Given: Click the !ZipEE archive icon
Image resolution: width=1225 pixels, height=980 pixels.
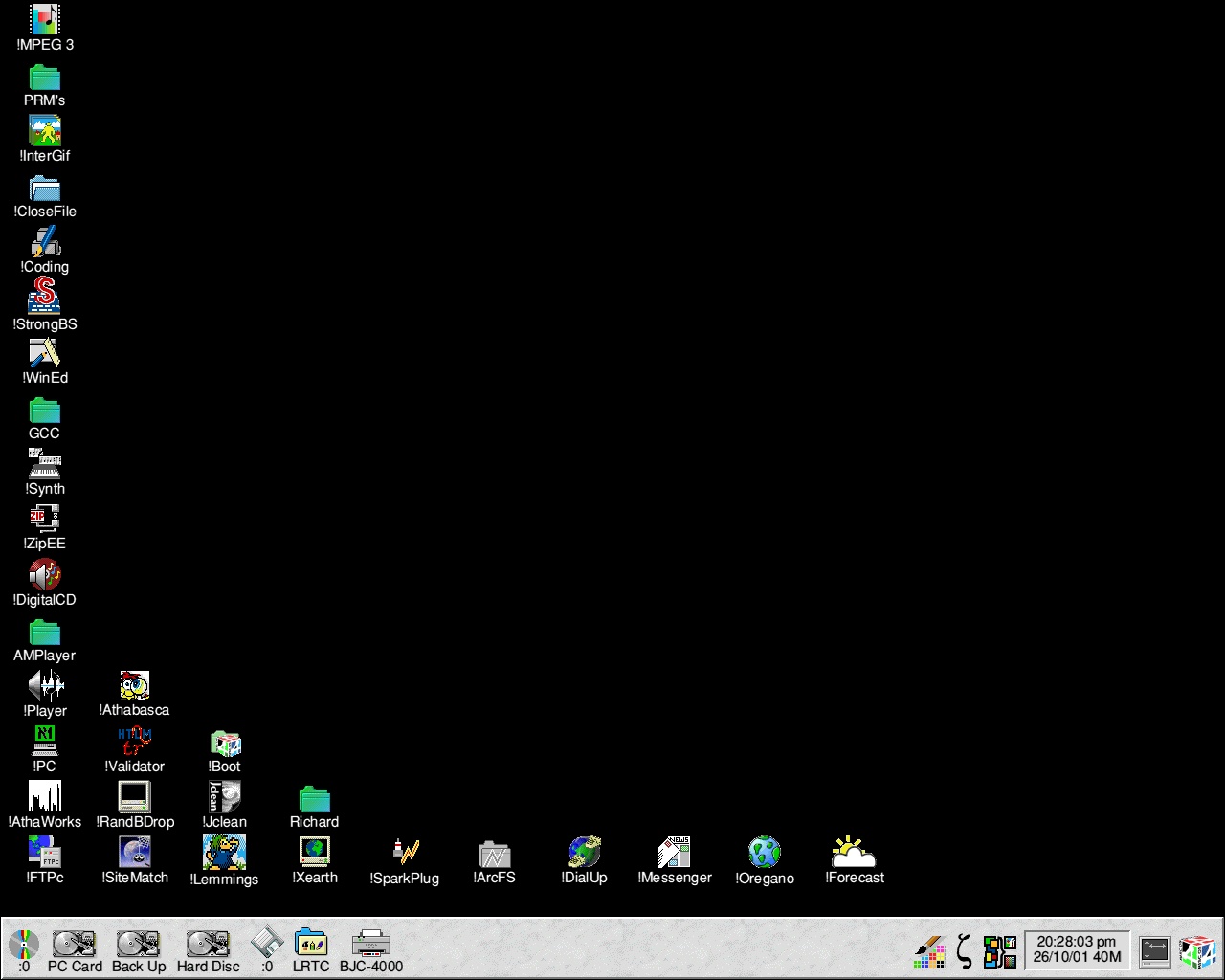Looking at the screenshot, I should point(45,527).
